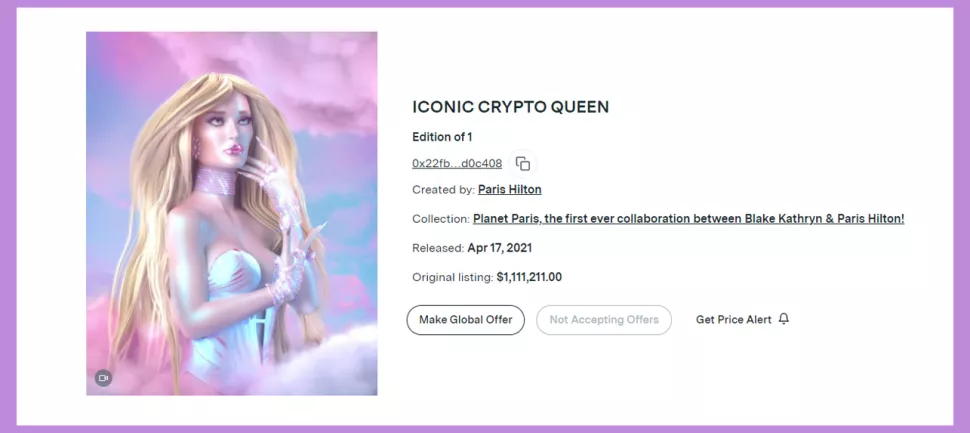Copy the contract address with the copy icon

tap(523, 164)
